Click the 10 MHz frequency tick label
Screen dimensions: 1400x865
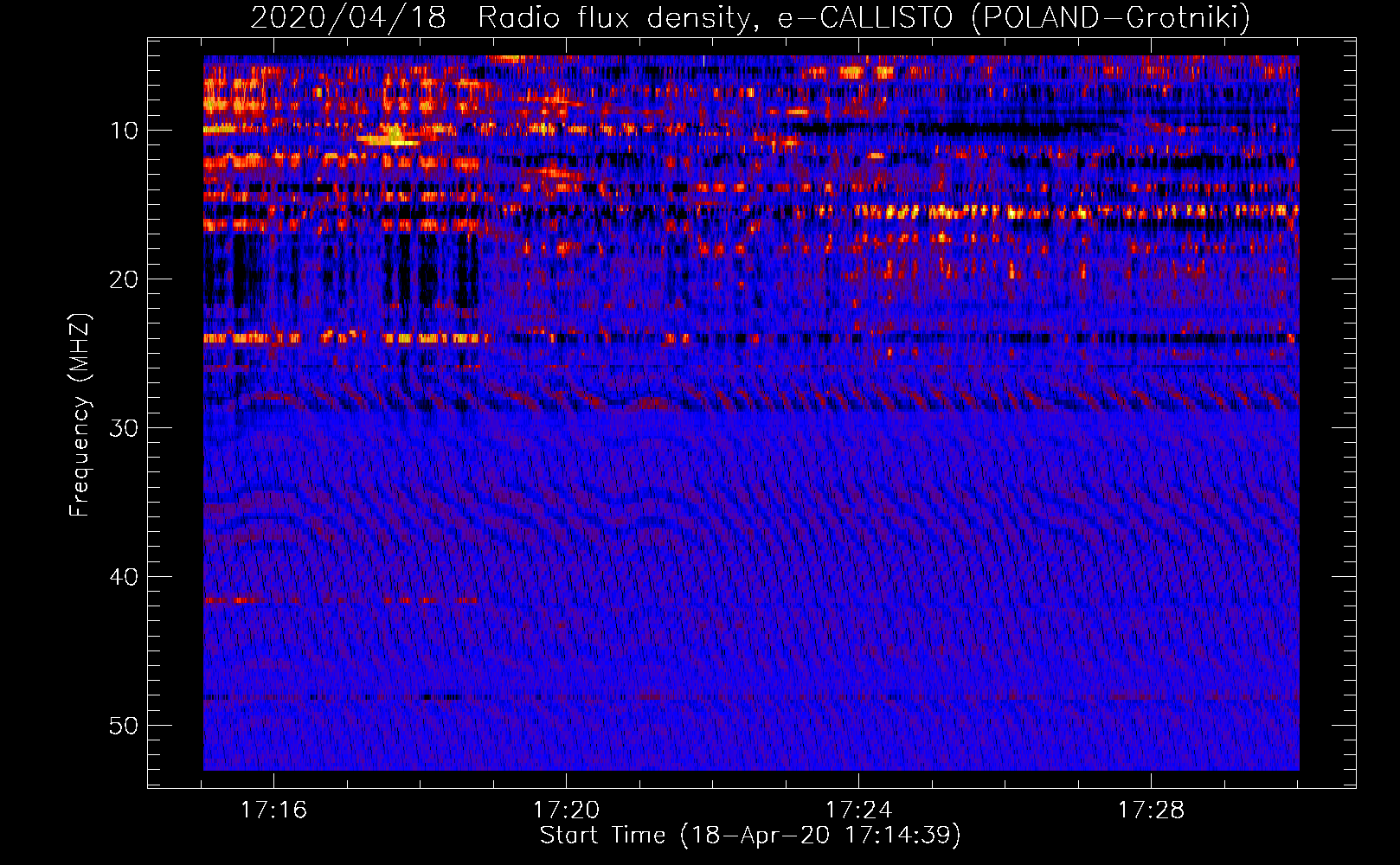click(125, 131)
